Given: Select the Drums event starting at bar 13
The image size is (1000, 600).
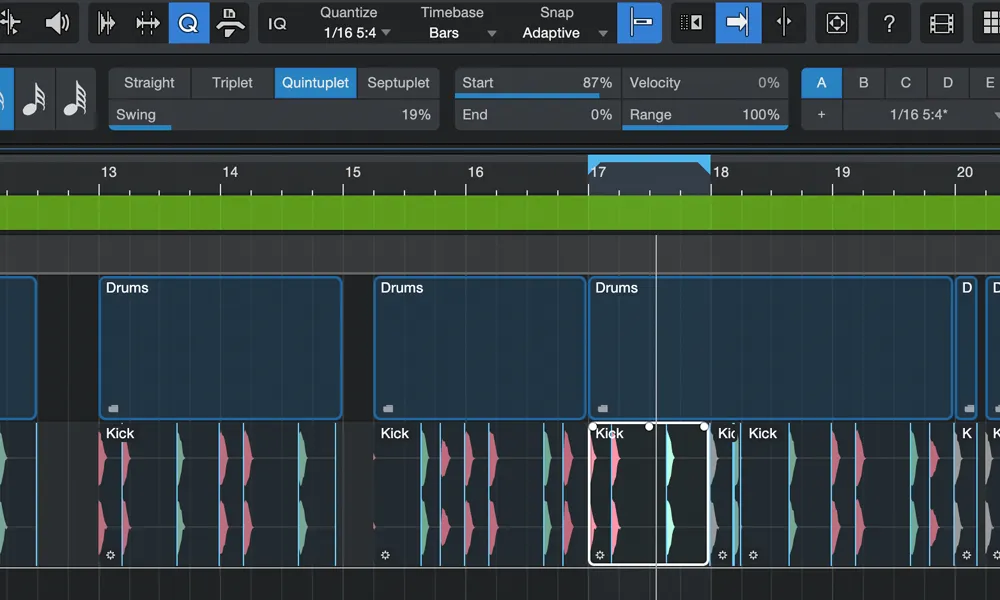Looking at the screenshot, I should click(x=221, y=348).
